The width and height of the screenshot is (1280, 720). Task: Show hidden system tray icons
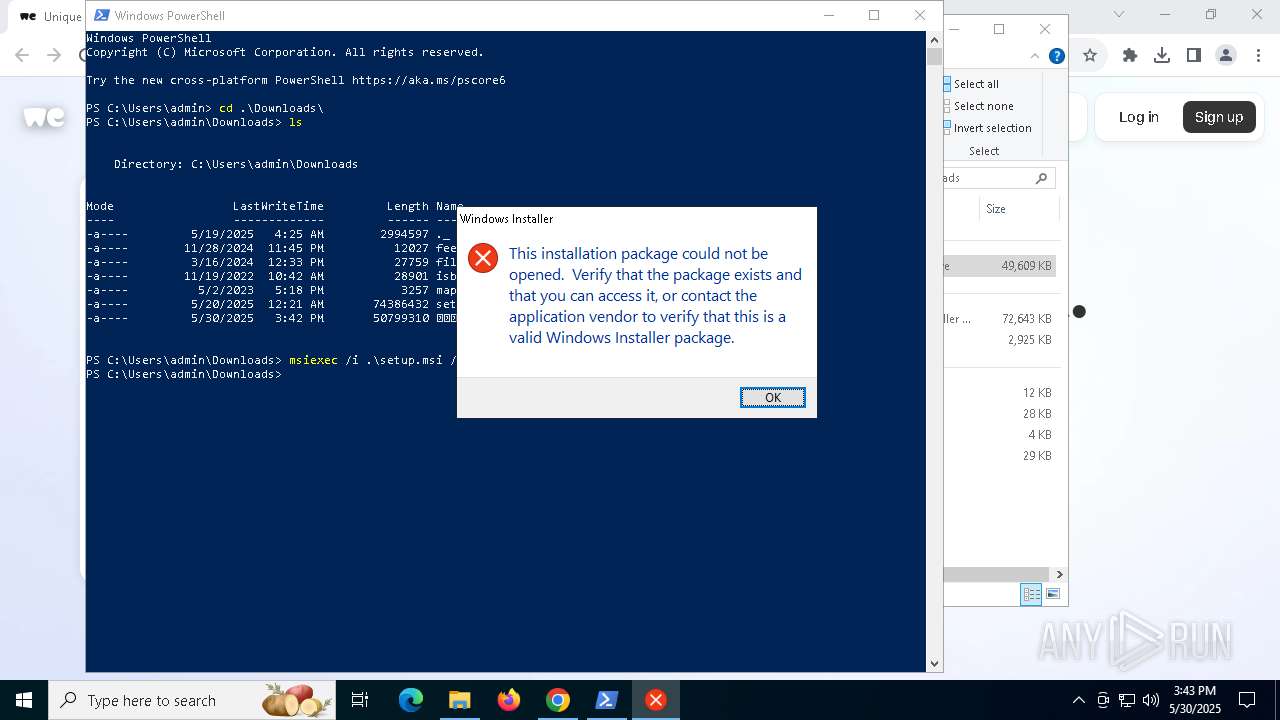click(x=1078, y=700)
